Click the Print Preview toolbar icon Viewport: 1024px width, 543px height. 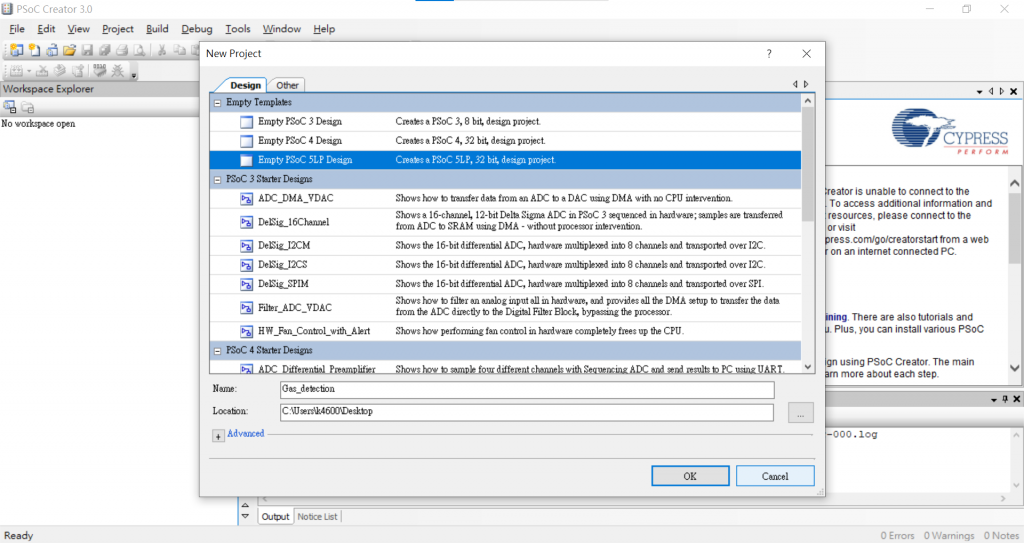[x=140, y=50]
